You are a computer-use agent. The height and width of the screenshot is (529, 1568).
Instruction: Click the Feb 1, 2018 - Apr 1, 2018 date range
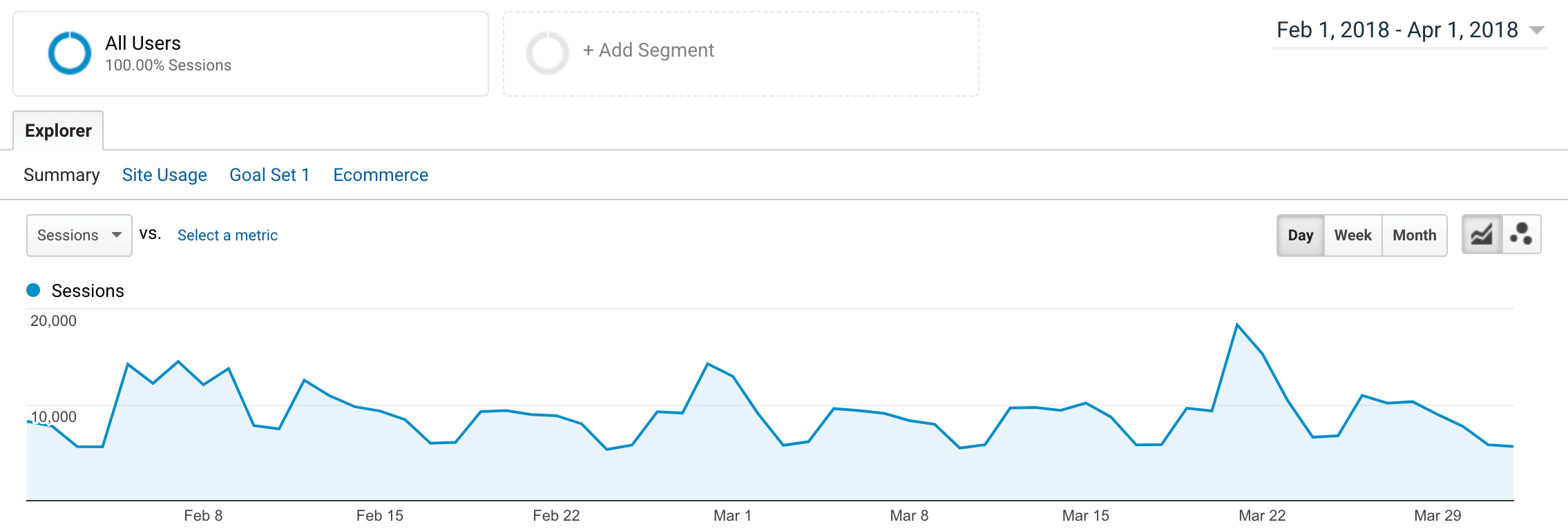click(x=1397, y=30)
